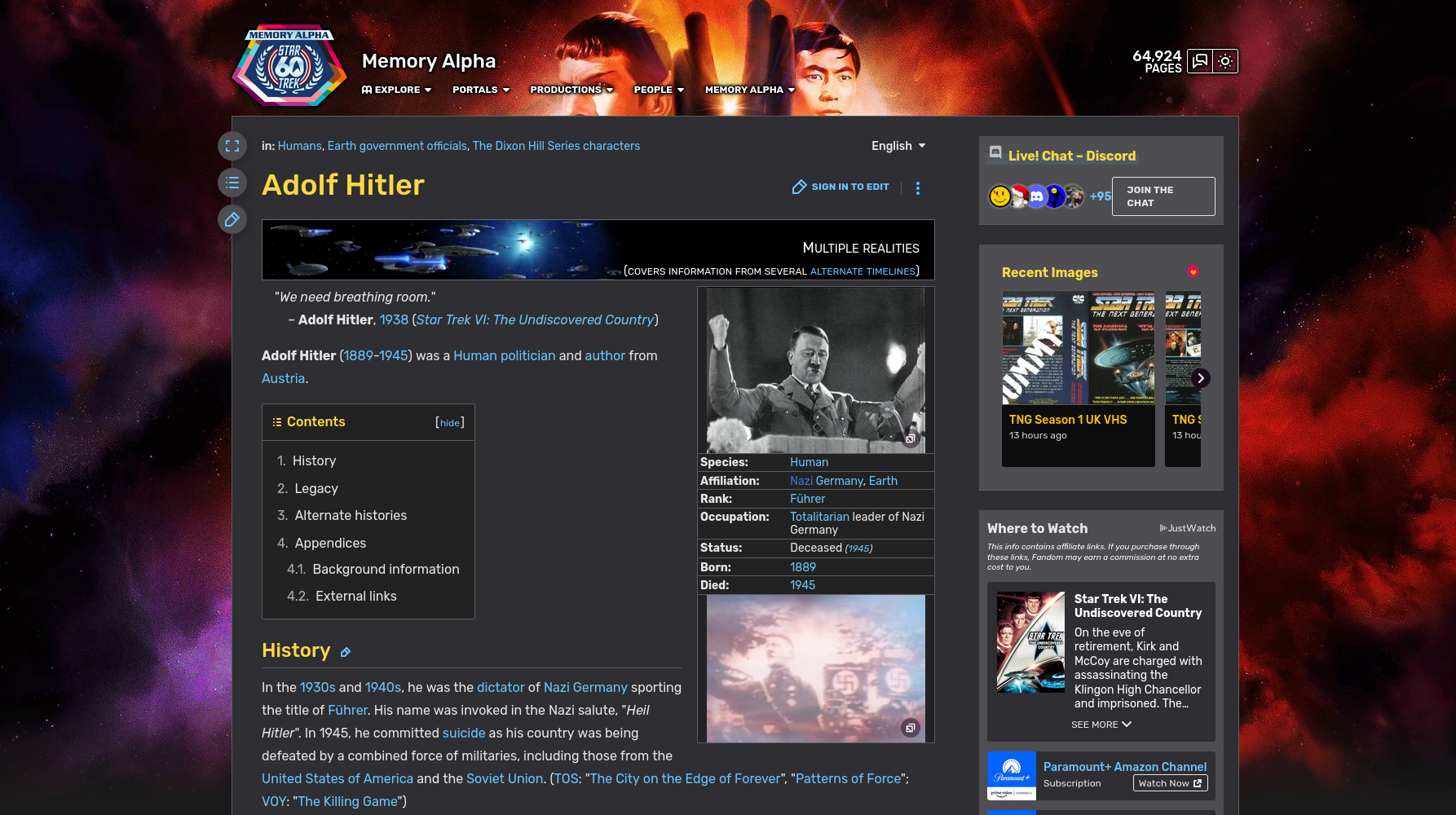
Task: Enlarge the lower infobox image via its expand icon
Action: (x=911, y=728)
